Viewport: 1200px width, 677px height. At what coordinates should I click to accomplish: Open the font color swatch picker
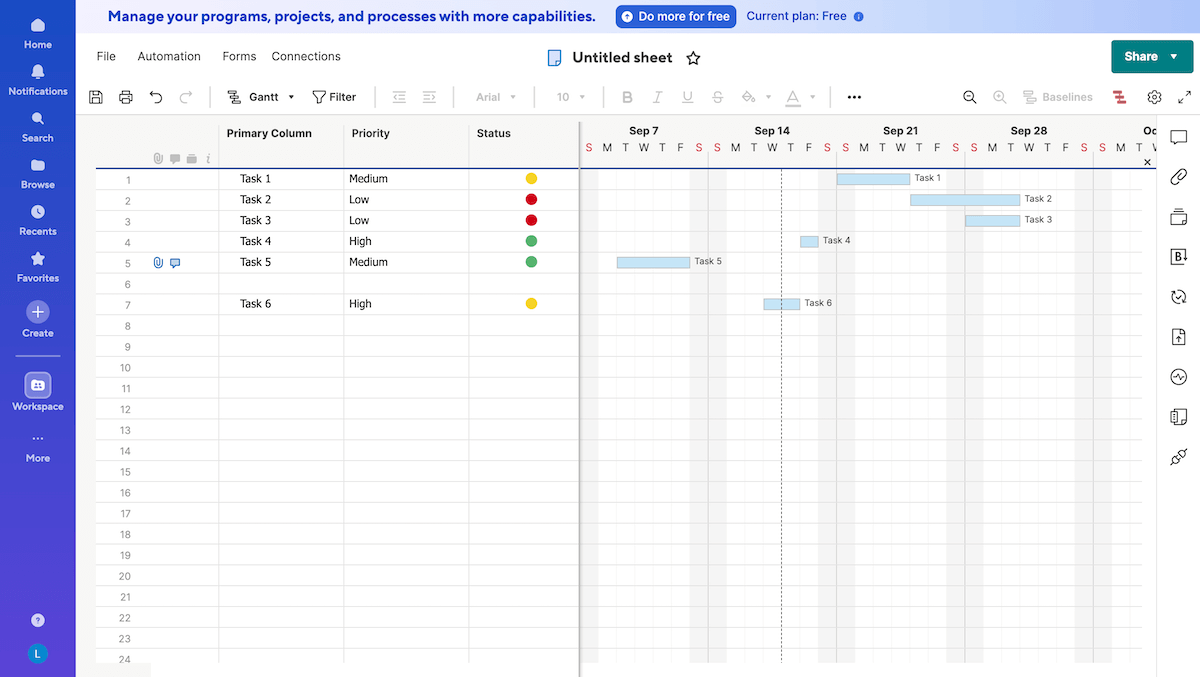(x=793, y=97)
